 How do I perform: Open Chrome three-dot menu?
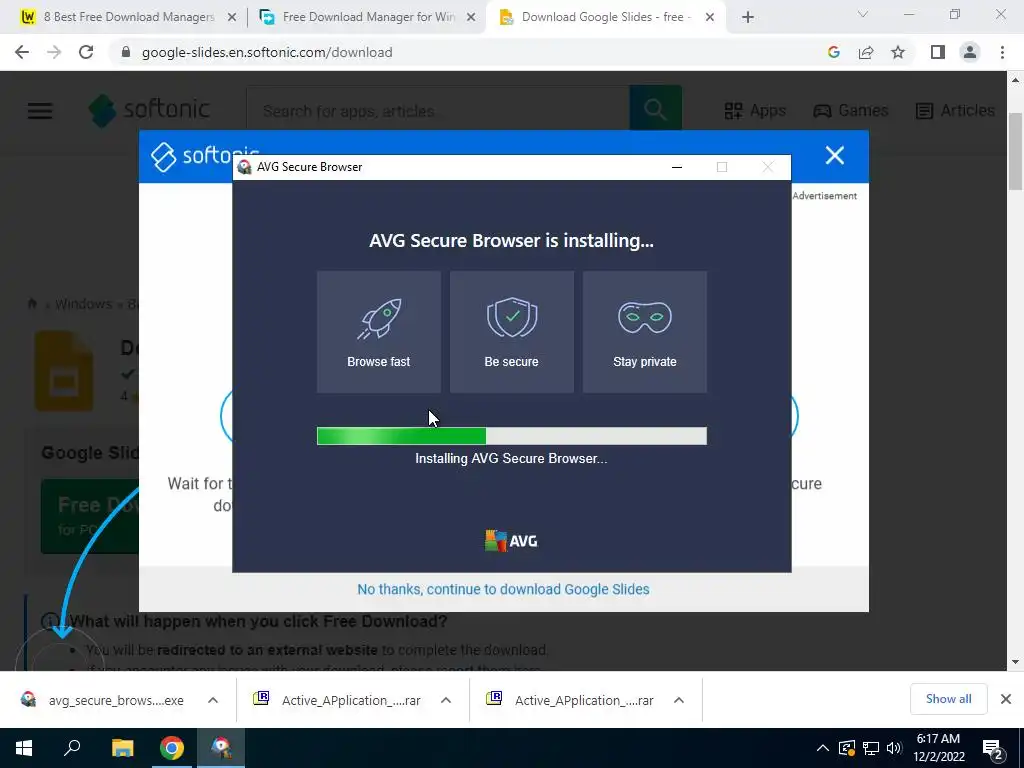tap(1002, 52)
